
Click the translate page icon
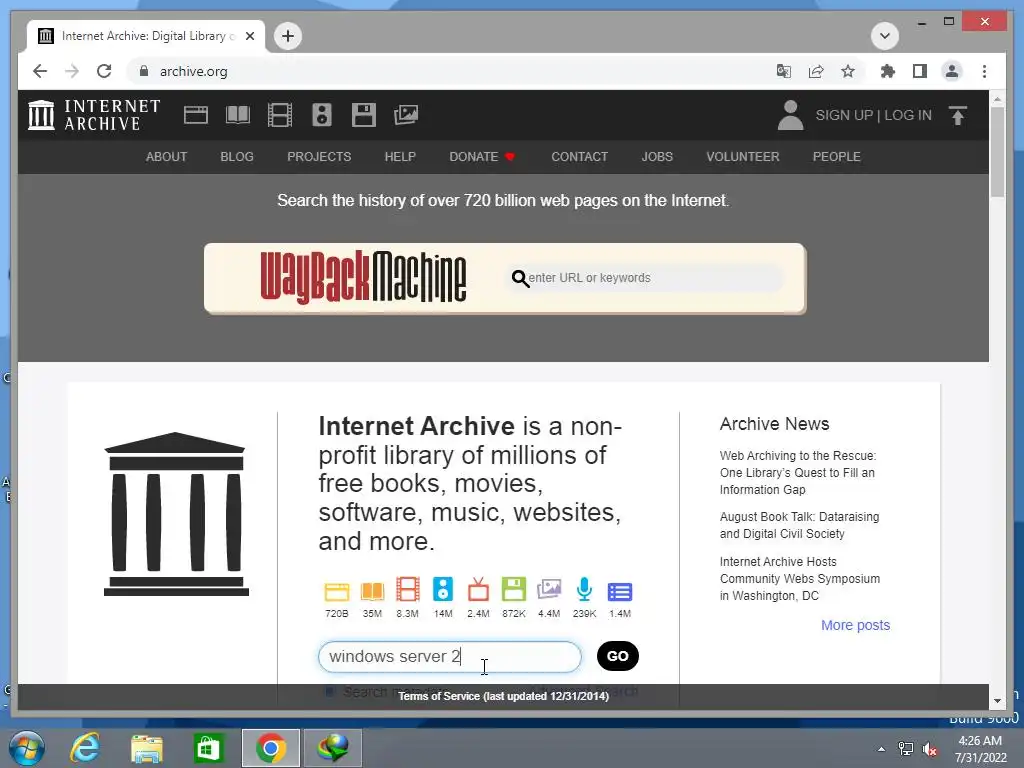[784, 71]
